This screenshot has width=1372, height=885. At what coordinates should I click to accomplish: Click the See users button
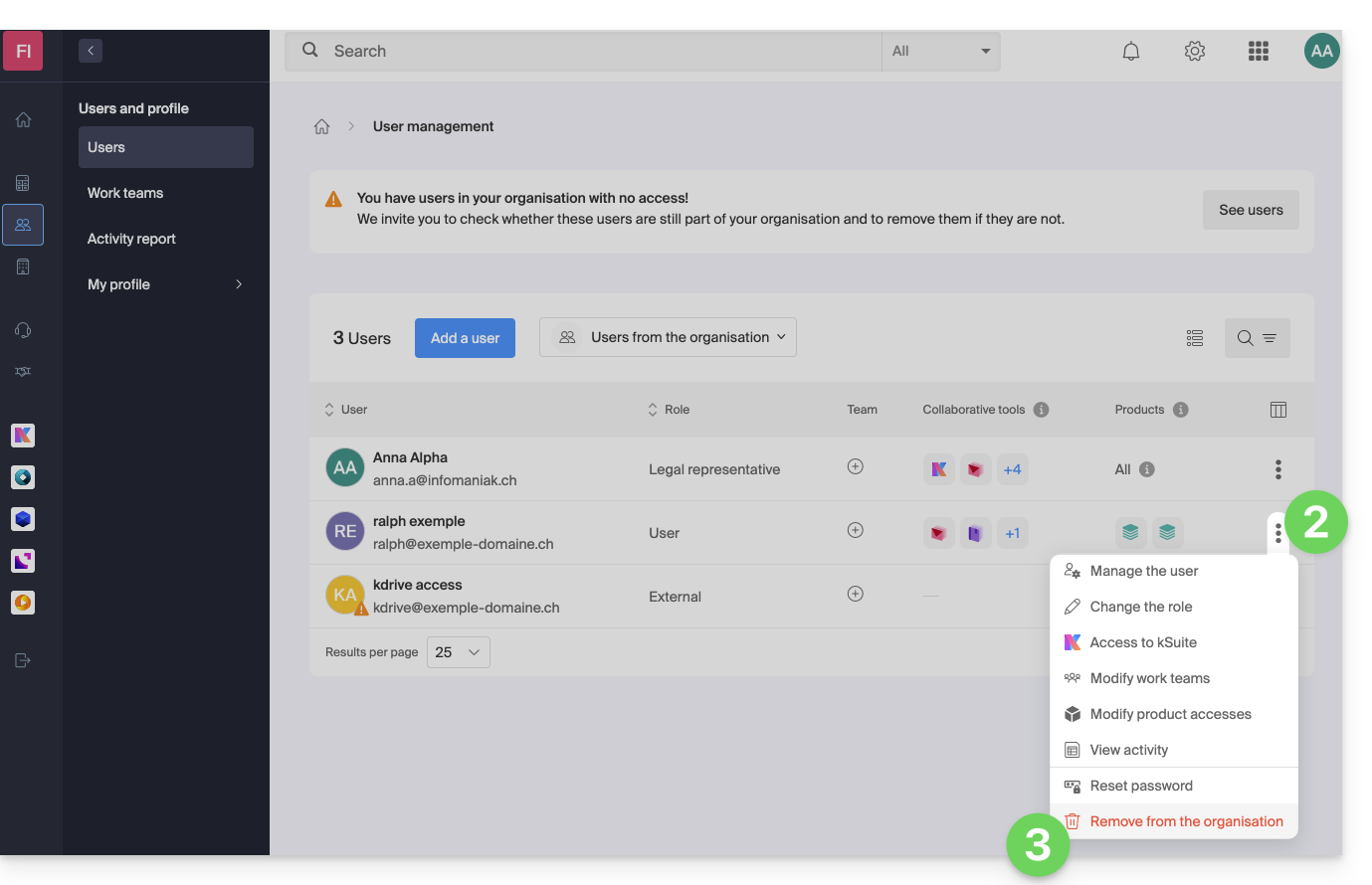pos(1251,210)
